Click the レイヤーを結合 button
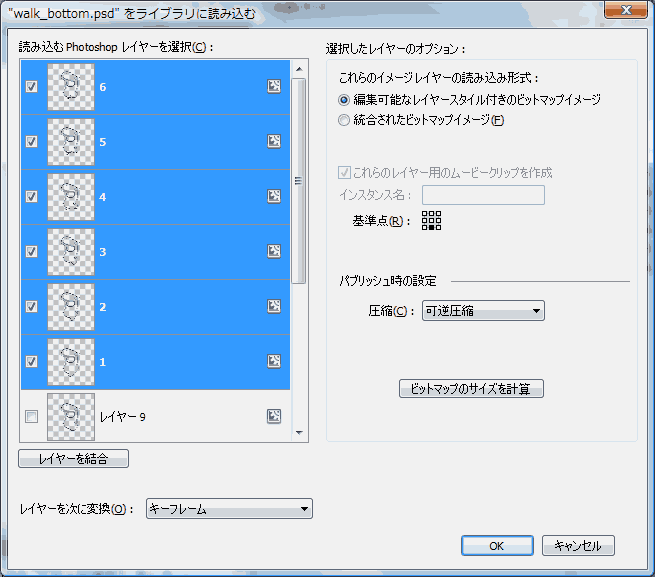Image resolution: width=655 pixels, height=577 pixels. (x=74, y=459)
